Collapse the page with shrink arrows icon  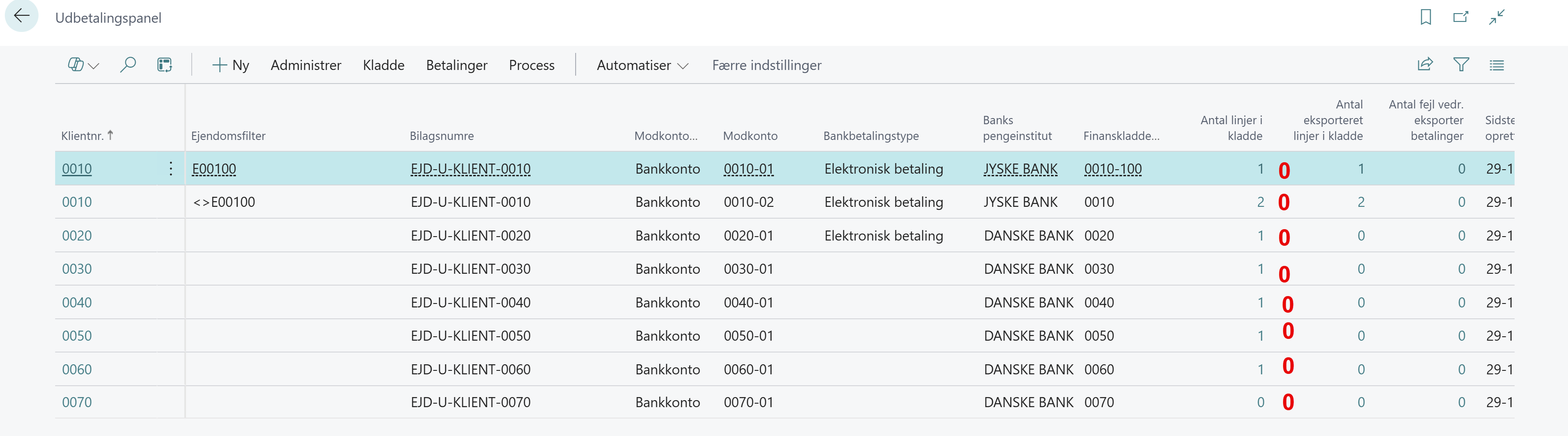pos(1497,17)
